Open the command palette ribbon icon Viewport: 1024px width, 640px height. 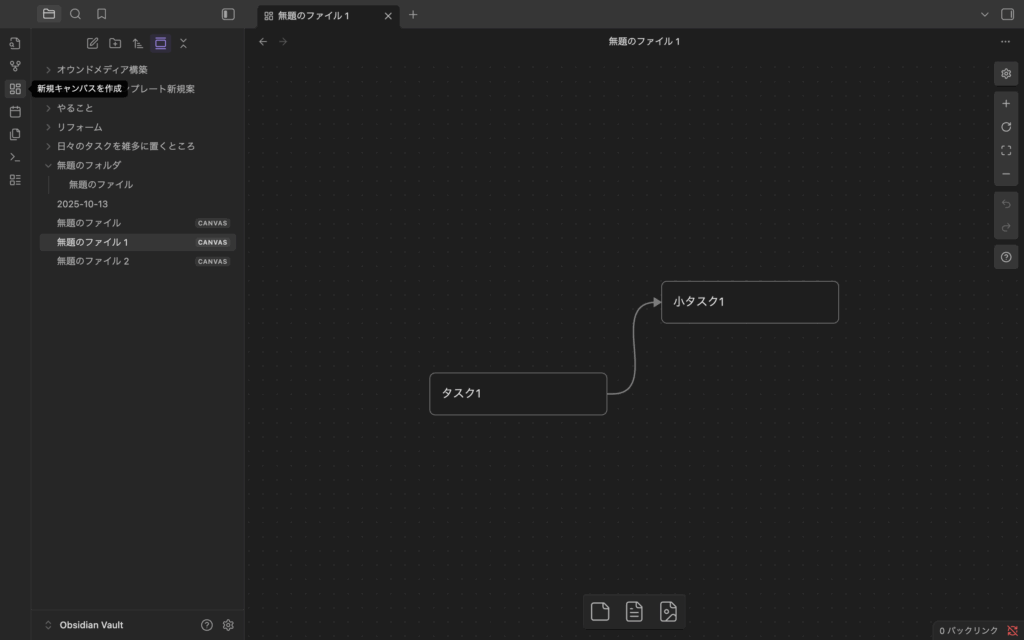pyautogui.click(x=15, y=157)
